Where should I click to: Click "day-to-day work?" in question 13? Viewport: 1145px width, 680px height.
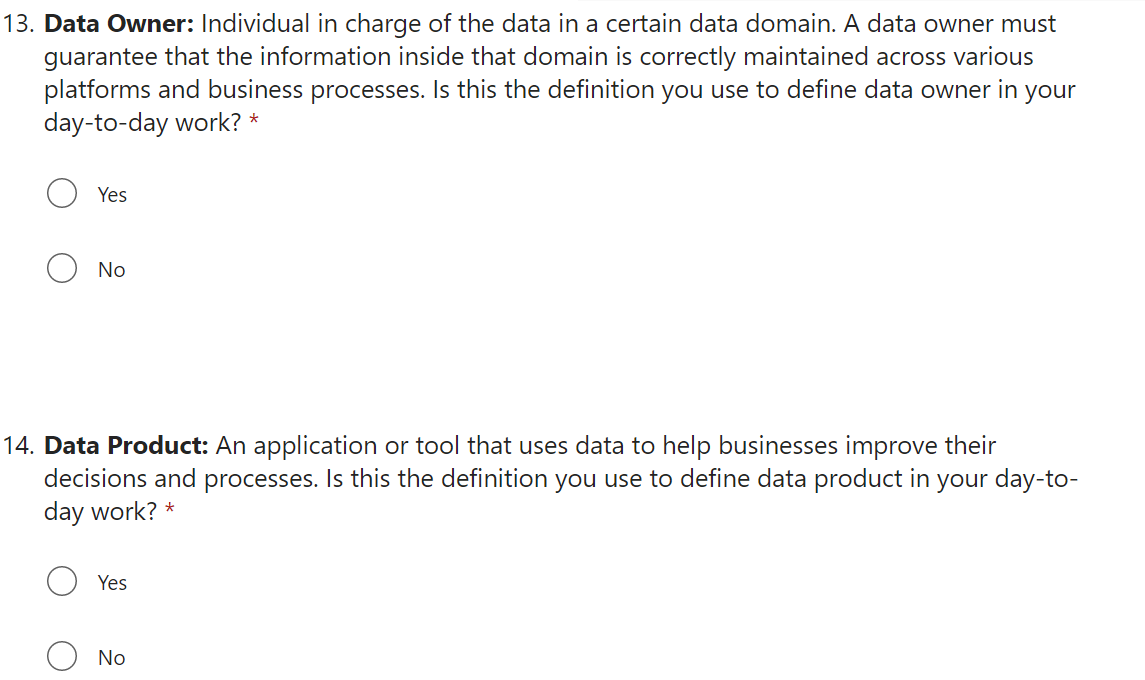pos(142,124)
